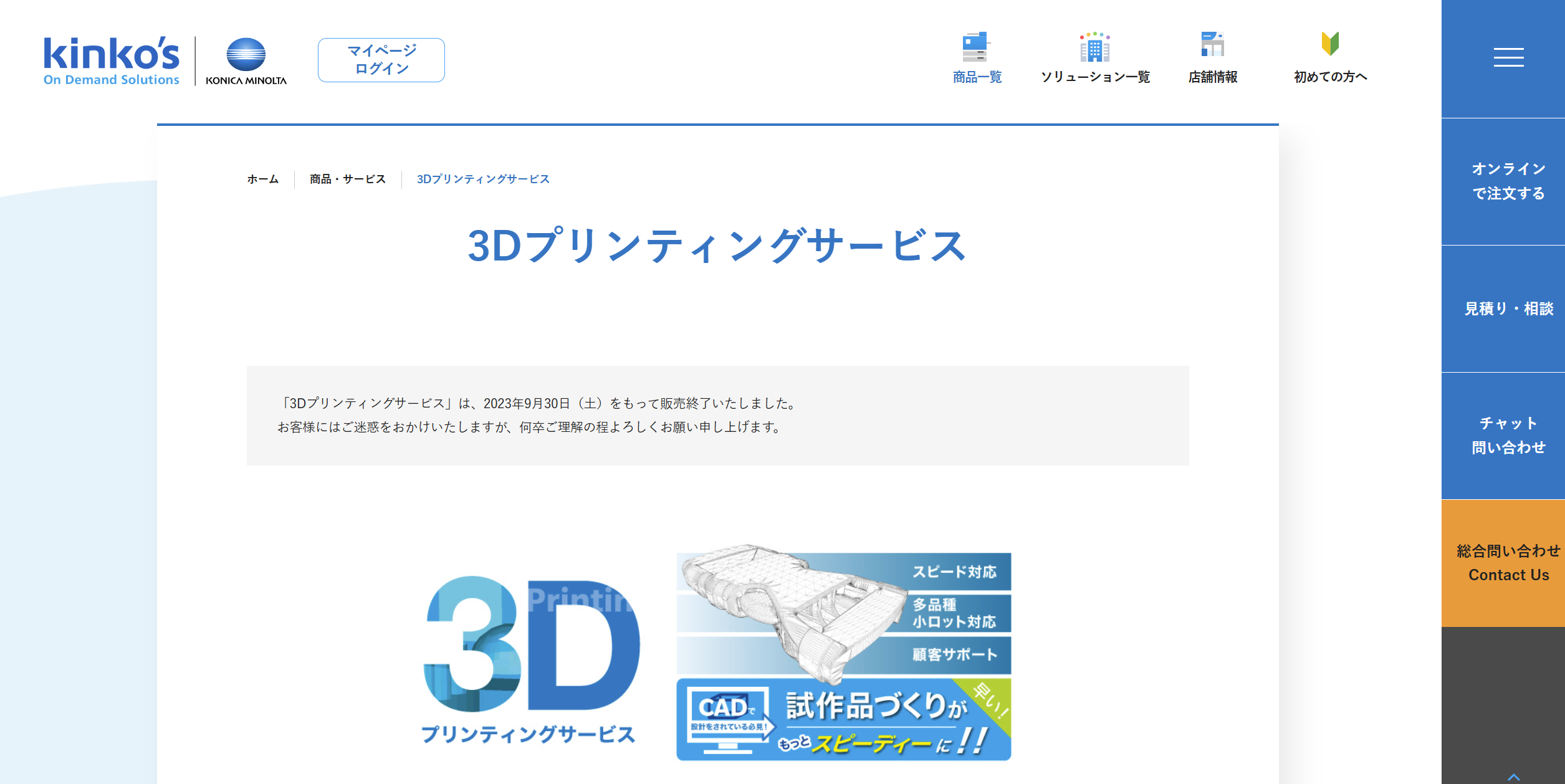Click the Konica Minolta globe logo
The image size is (1565, 784).
coord(246,61)
